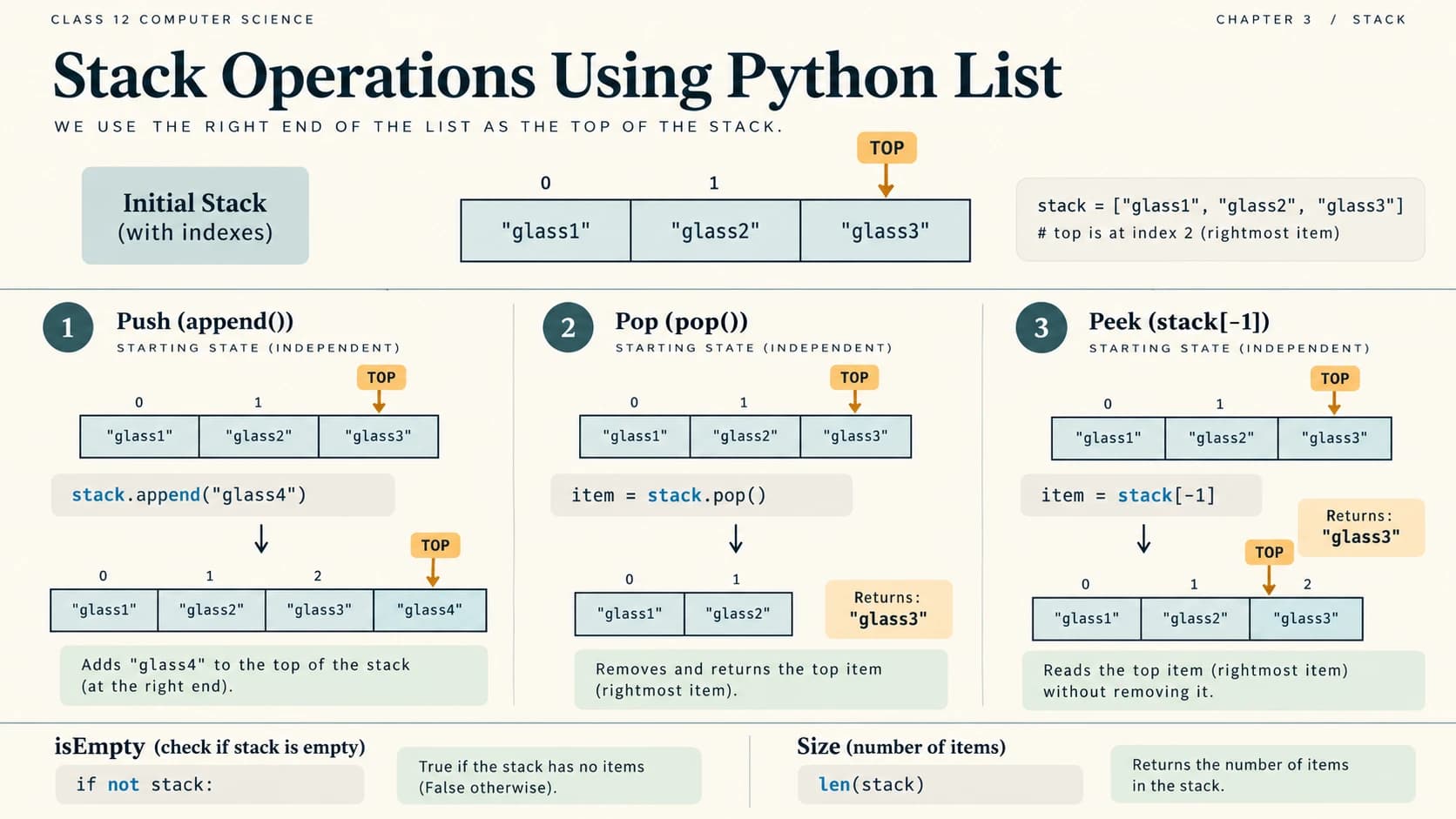Click the "item = stack[-1]" code line

tap(1141, 495)
